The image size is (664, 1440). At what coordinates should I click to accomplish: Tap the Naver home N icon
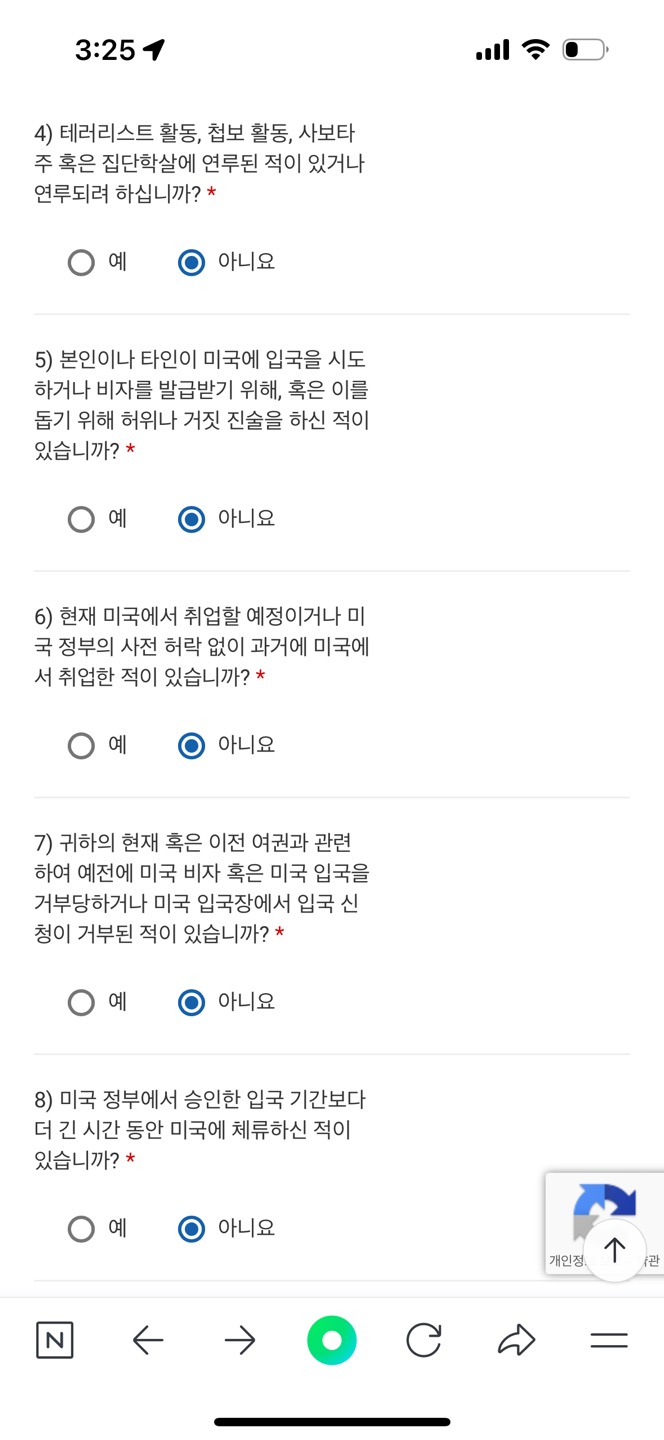click(x=55, y=1340)
